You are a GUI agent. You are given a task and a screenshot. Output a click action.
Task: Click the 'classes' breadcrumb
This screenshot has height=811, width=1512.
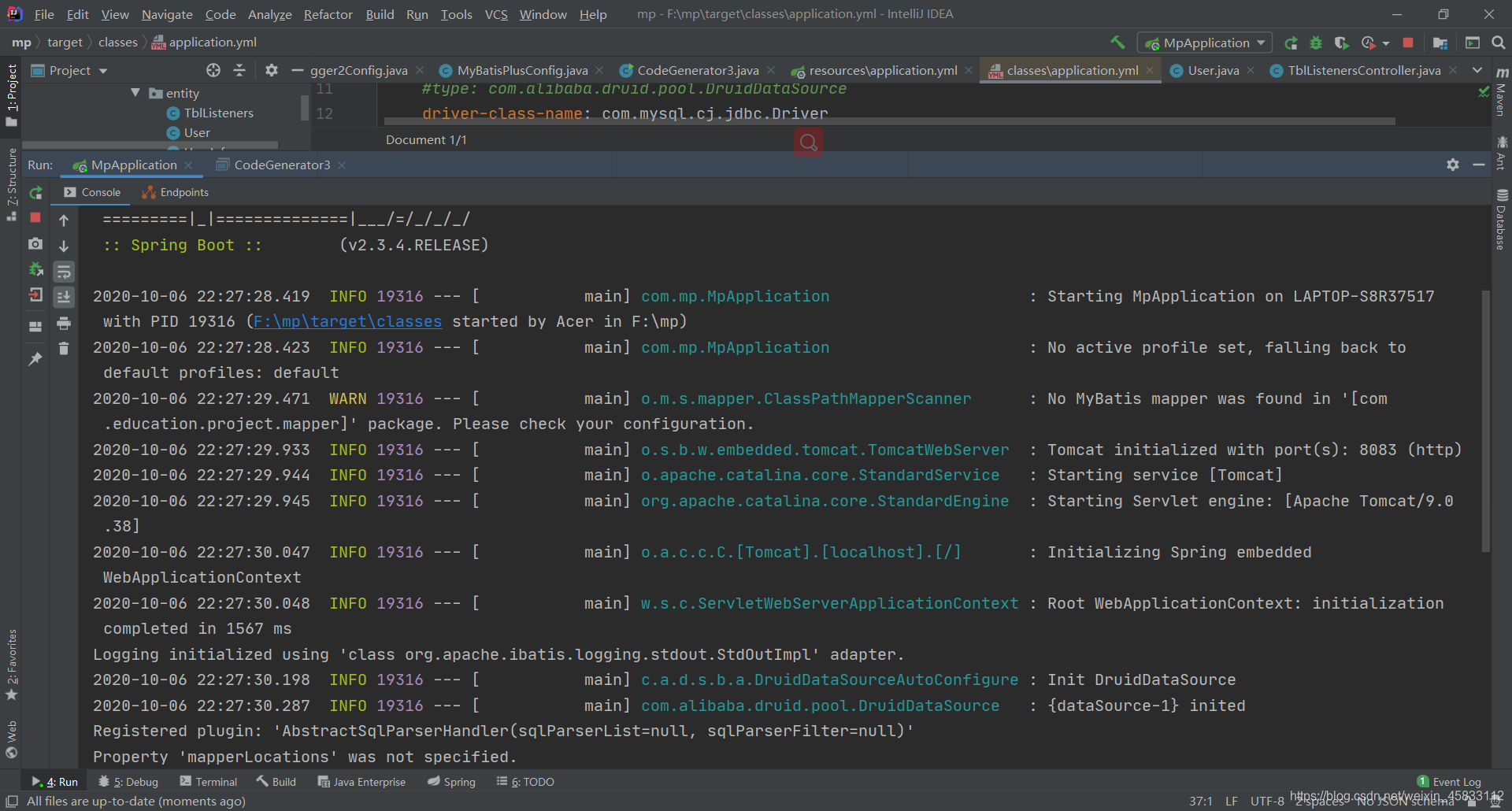point(118,43)
